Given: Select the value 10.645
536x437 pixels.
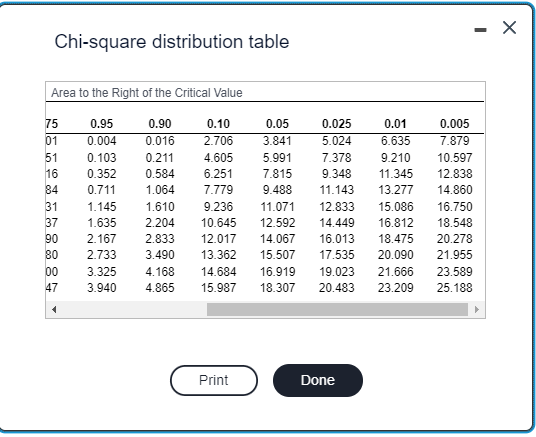Looking at the screenshot, I should pyautogui.click(x=218, y=223).
